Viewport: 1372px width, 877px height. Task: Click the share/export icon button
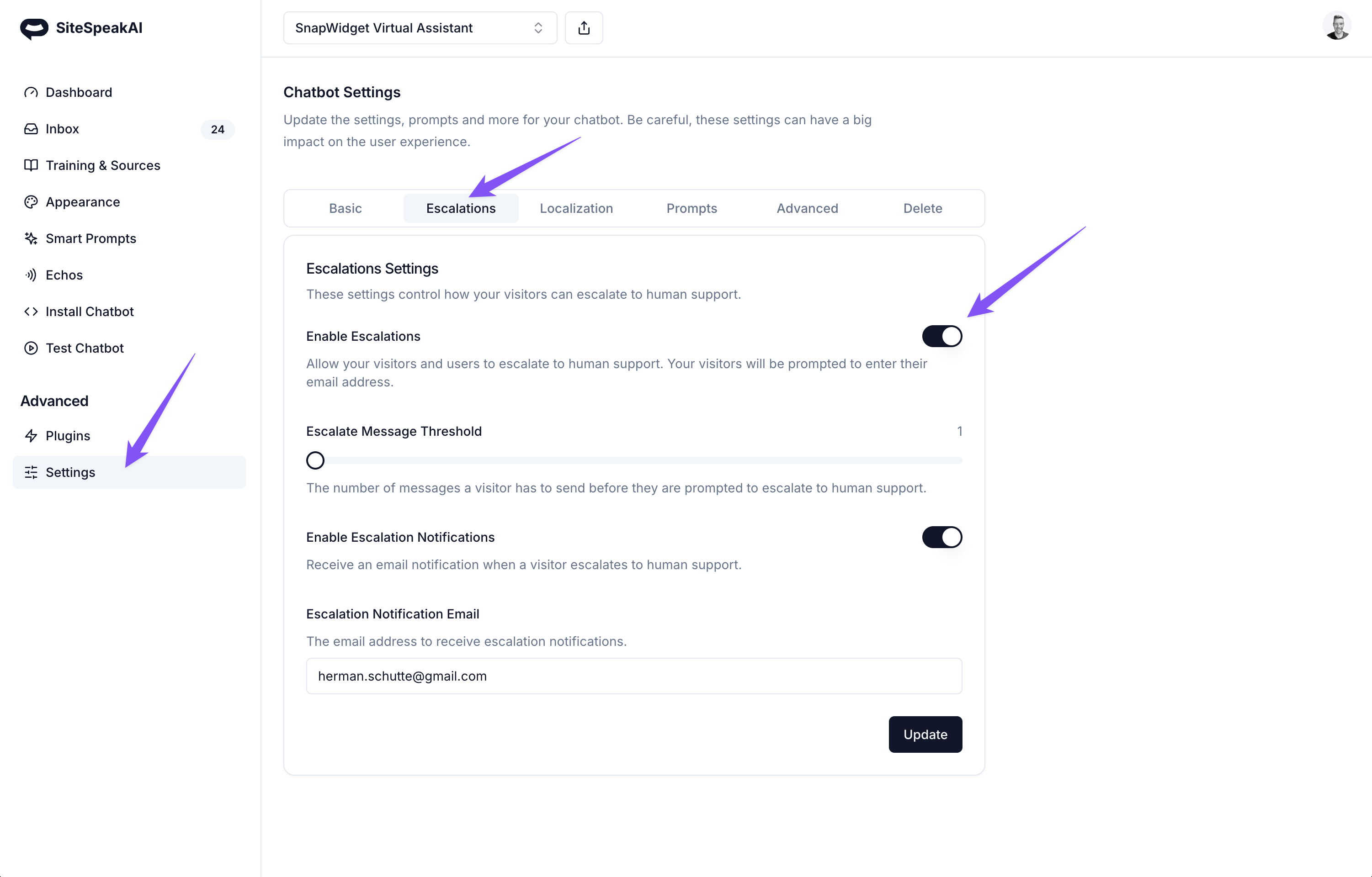(584, 28)
